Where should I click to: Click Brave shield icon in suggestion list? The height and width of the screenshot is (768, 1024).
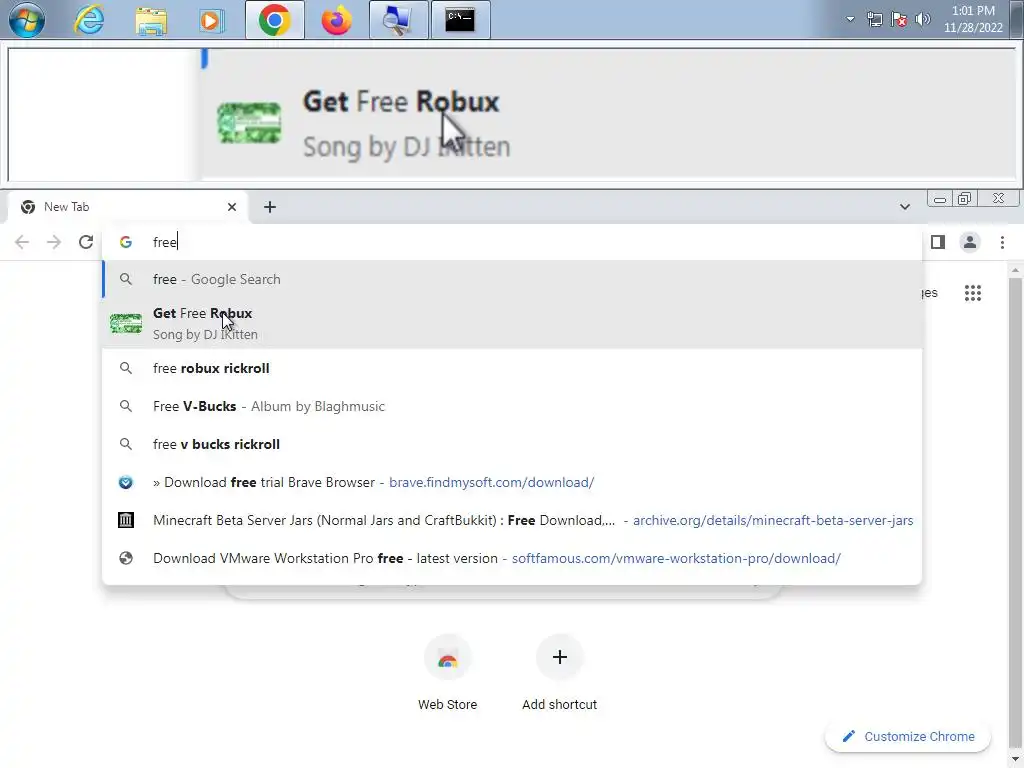click(125, 482)
